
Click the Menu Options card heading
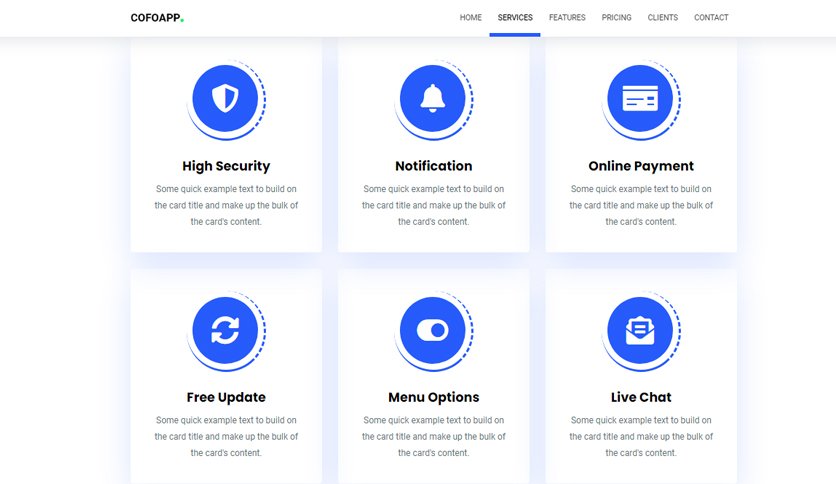(x=433, y=398)
